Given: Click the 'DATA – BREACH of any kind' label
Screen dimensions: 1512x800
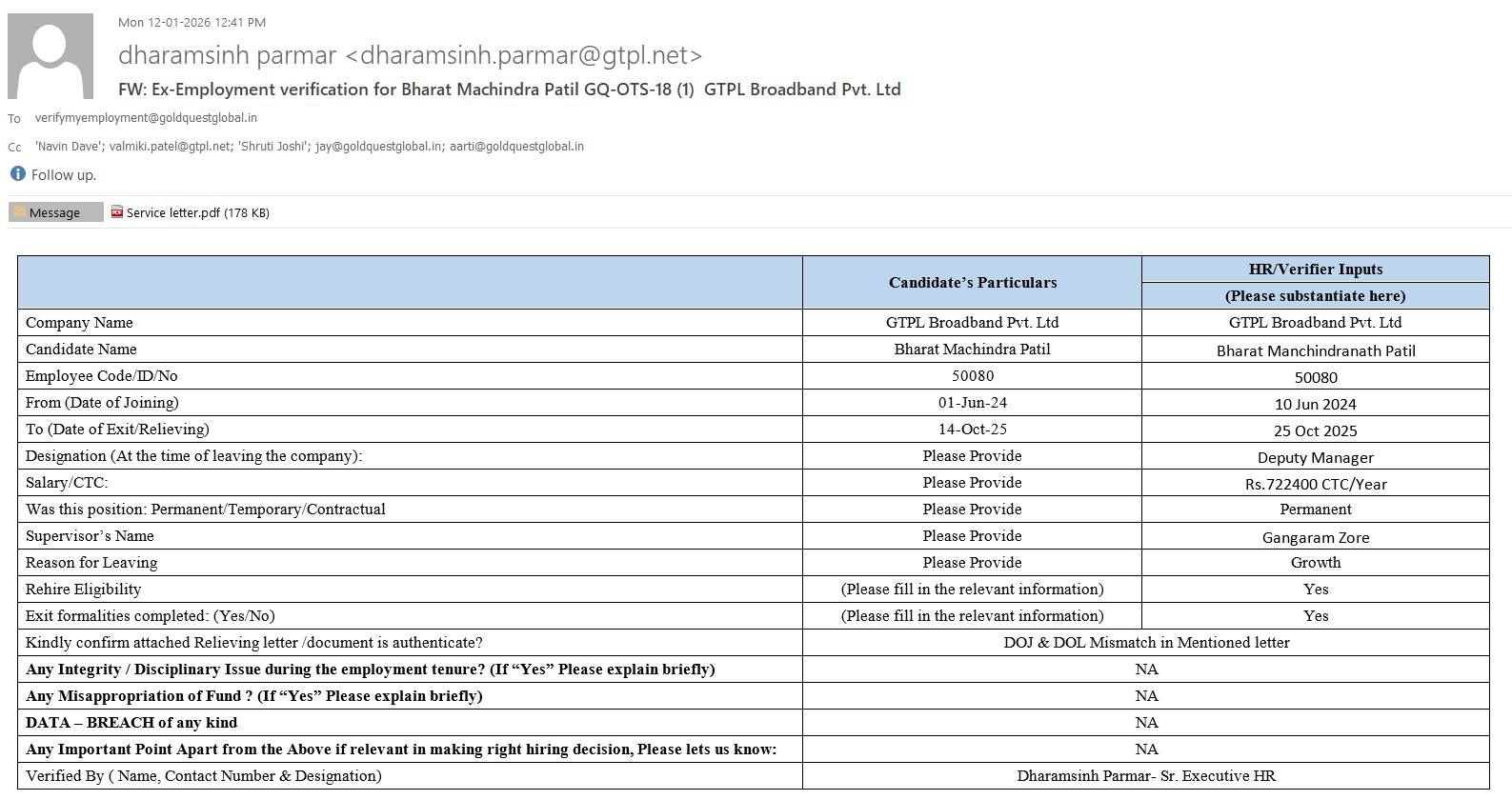Looking at the screenshot, I should point(131,723).
